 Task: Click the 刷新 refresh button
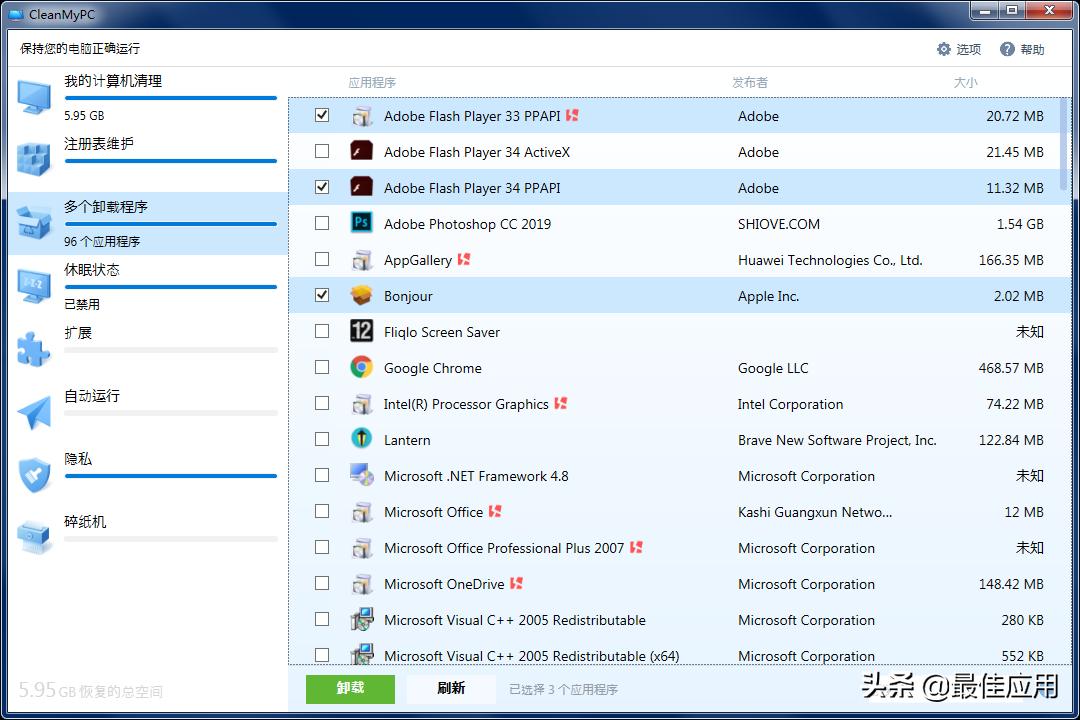point(451,689)
